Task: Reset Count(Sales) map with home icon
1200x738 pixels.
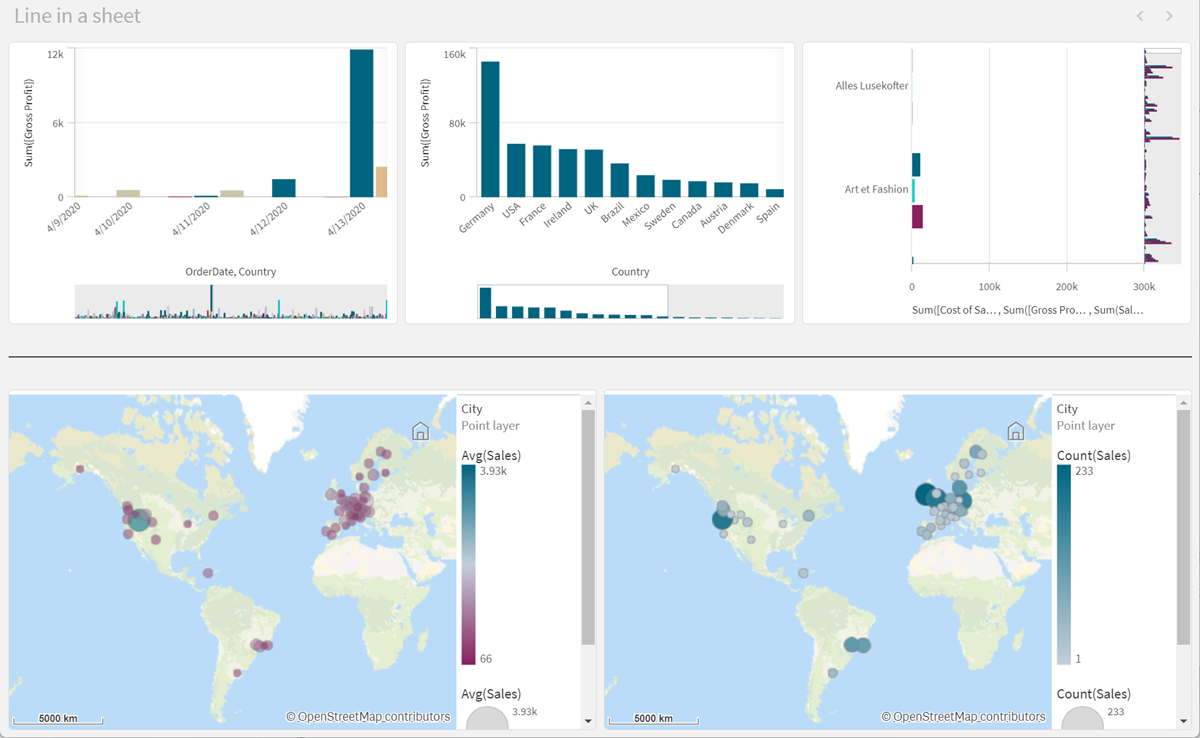Action: tap(1016, 431)
